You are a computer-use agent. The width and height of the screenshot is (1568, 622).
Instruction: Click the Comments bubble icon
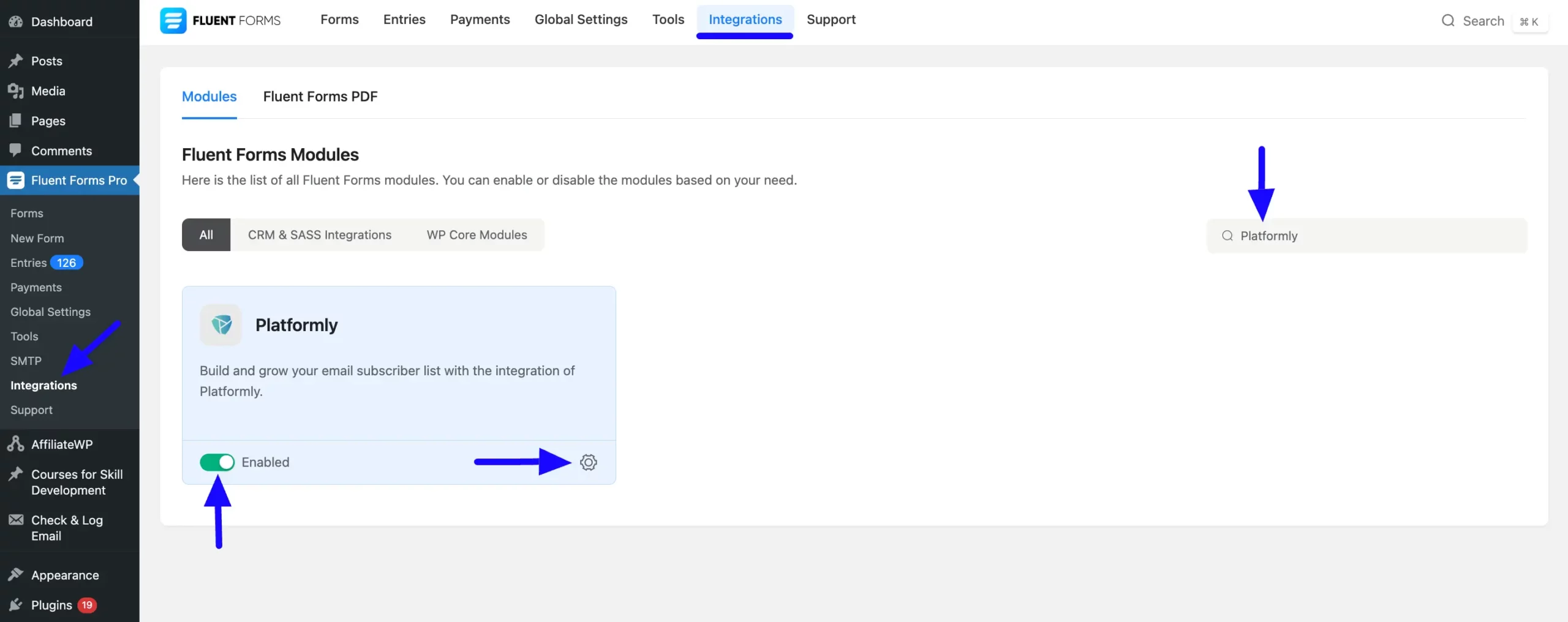pos(16,151)
